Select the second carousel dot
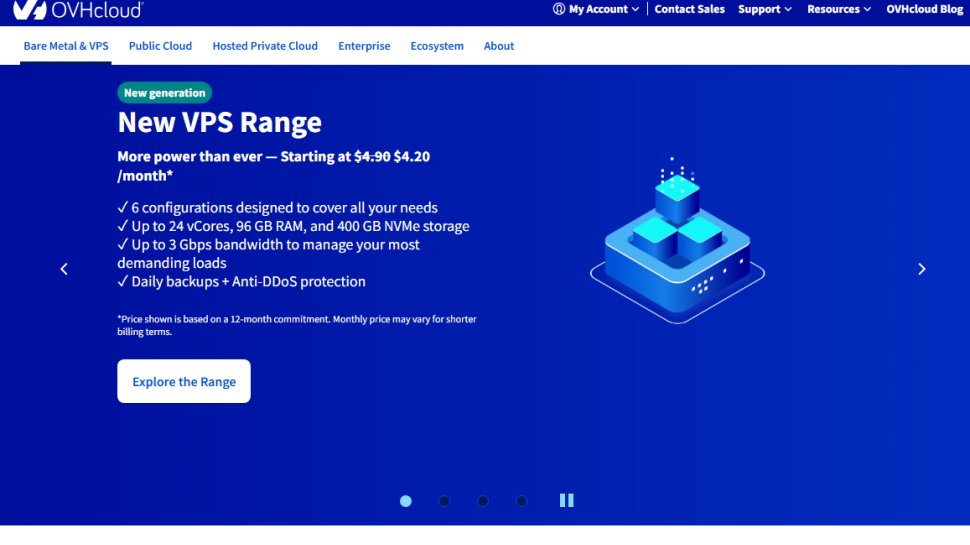Image resolution: width=970 pixels, height=545 pixels. coord(444,501)
